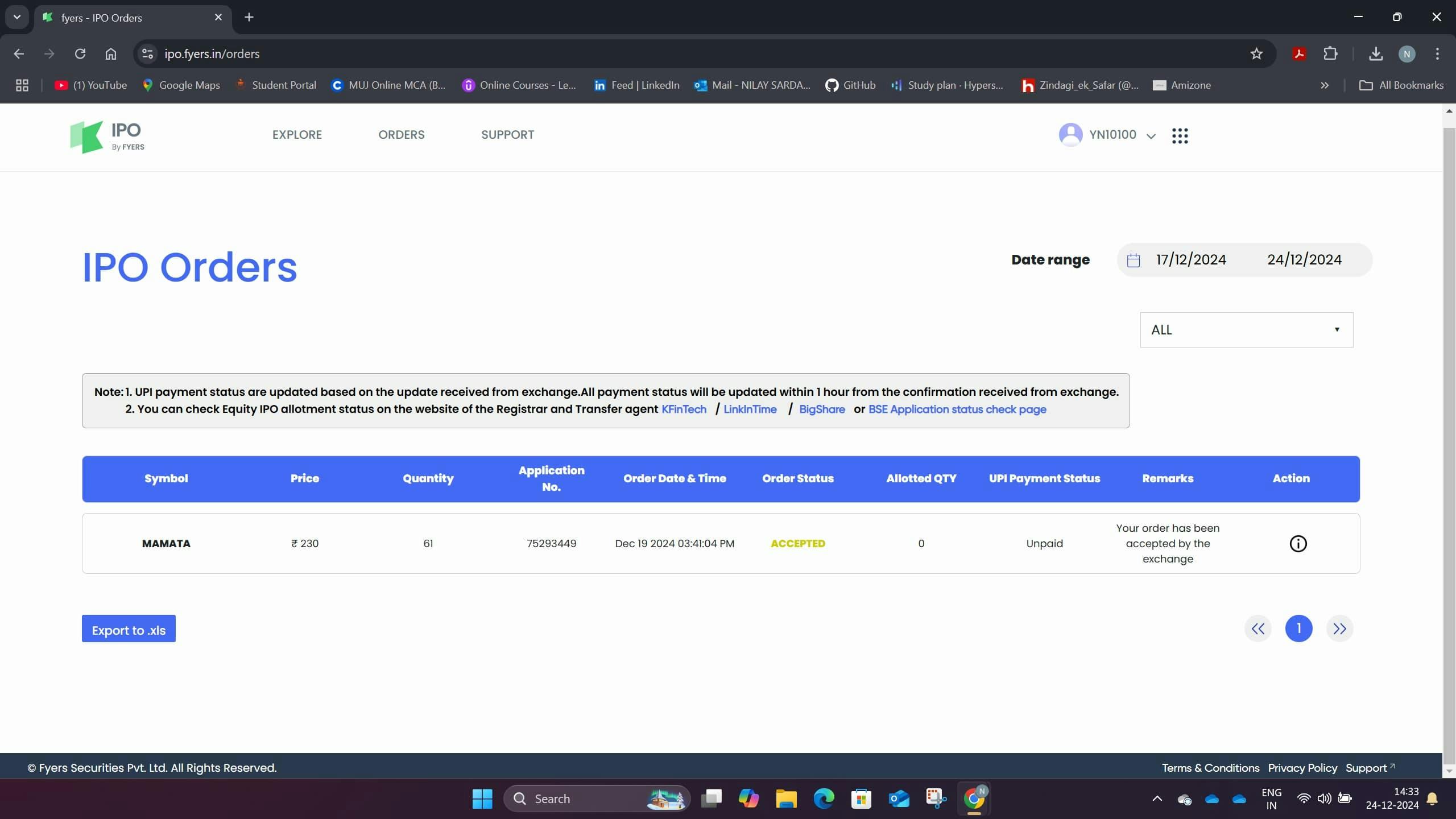Viewport: 1456px width, 819px height.
Task: Select the ORDERS navigation item
Action: pos(401,135)
